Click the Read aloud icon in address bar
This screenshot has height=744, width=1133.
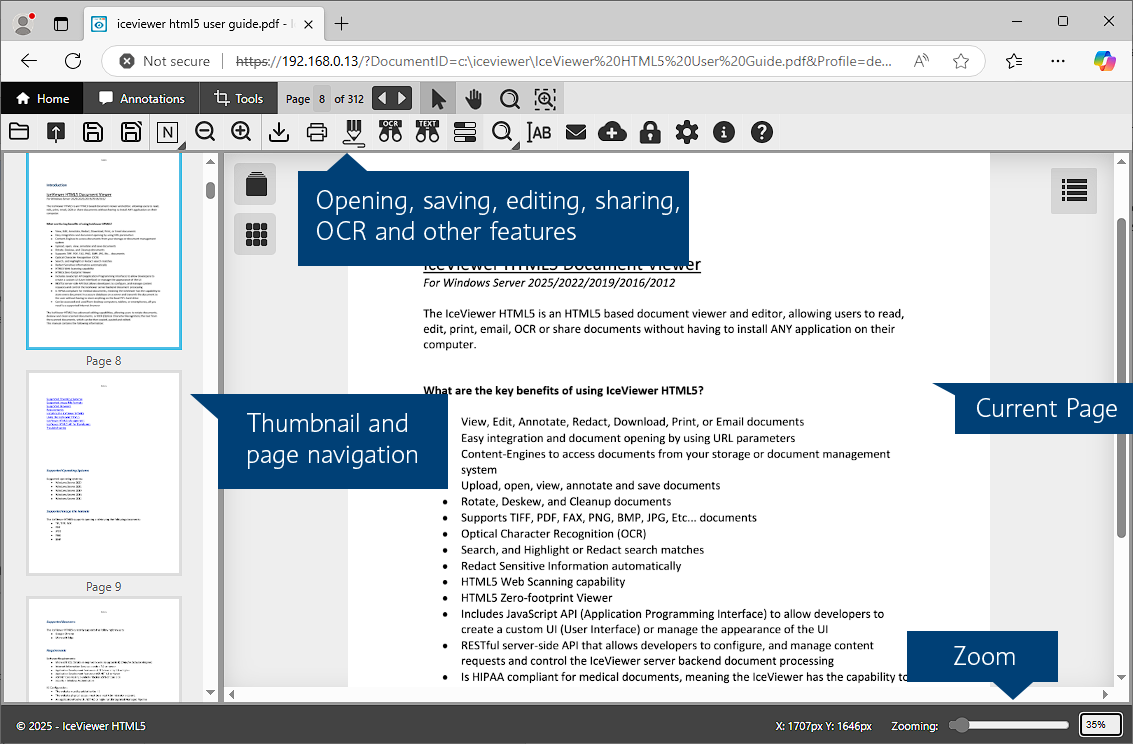pyautogui.click(x=921, y=61)
